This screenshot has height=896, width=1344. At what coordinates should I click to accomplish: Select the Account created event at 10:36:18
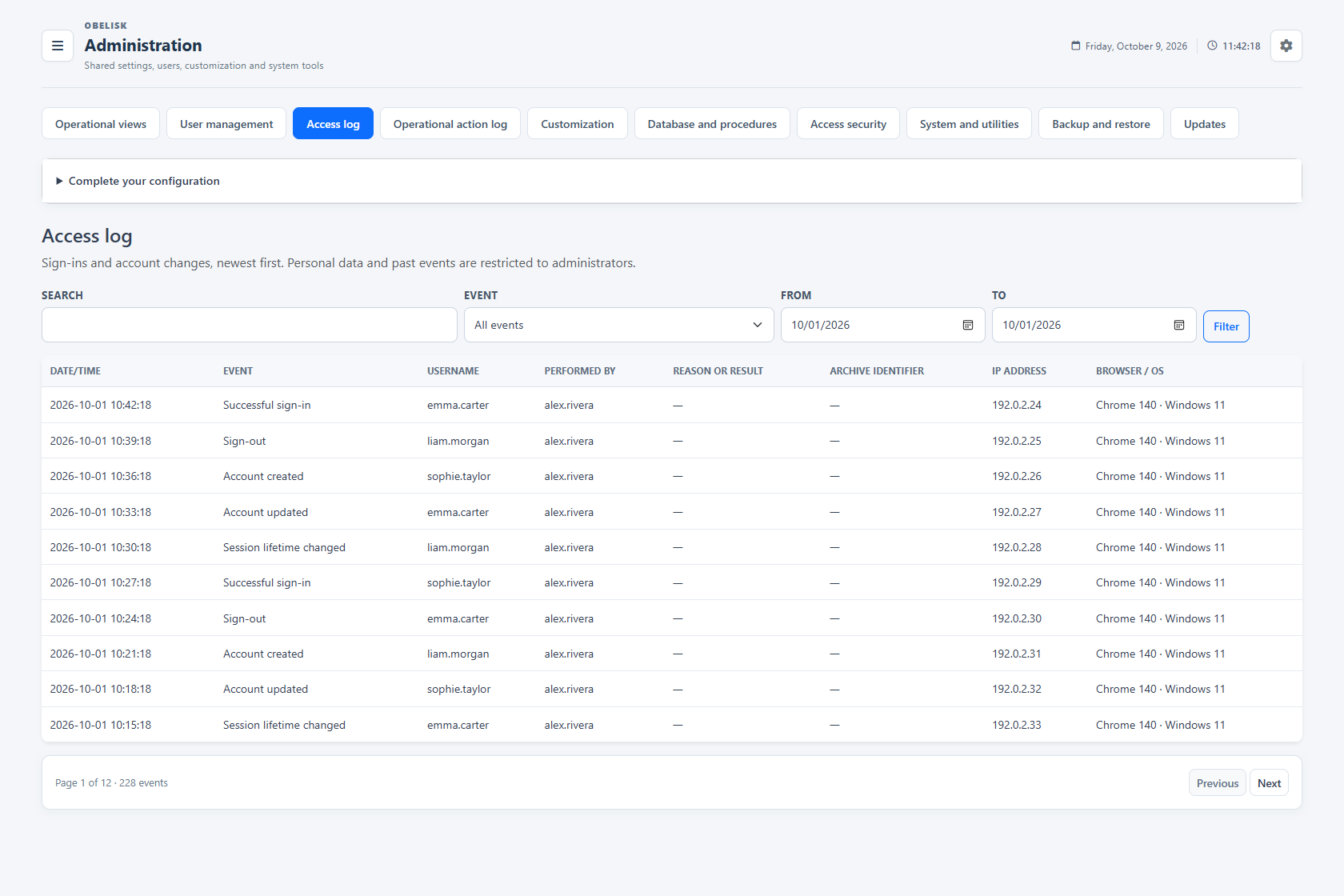(263, 476)
